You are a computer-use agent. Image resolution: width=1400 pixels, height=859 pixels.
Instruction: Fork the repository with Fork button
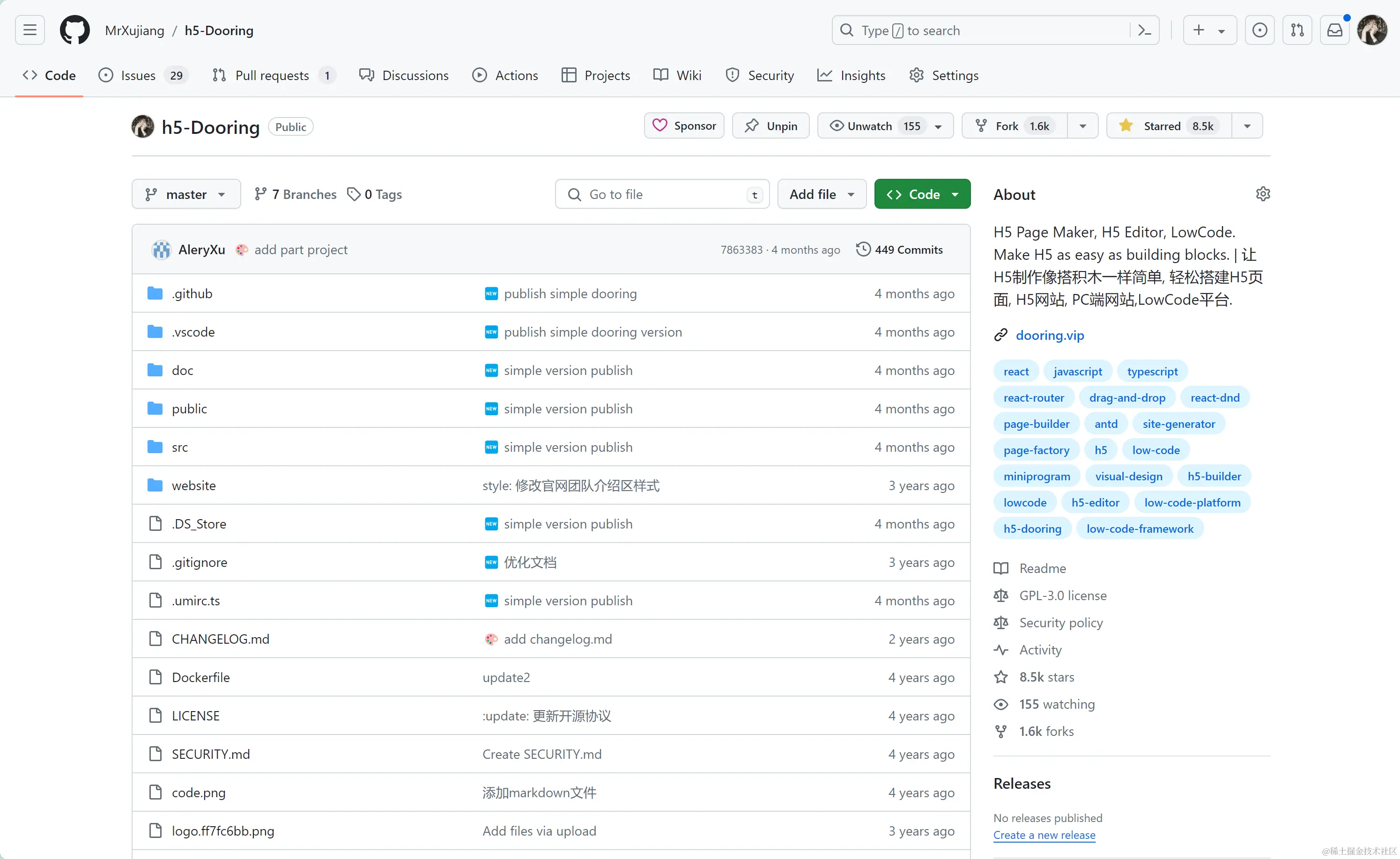1014,125
